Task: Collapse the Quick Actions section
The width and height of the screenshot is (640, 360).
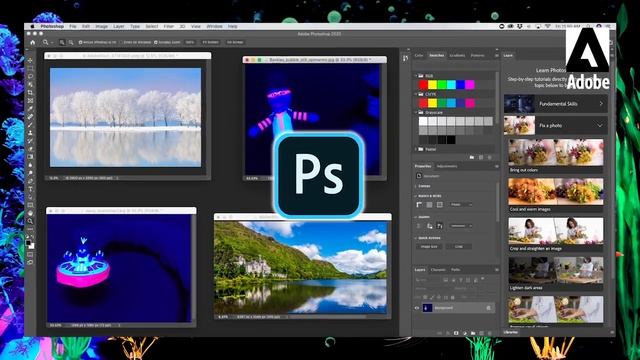Action: (416, 238)
